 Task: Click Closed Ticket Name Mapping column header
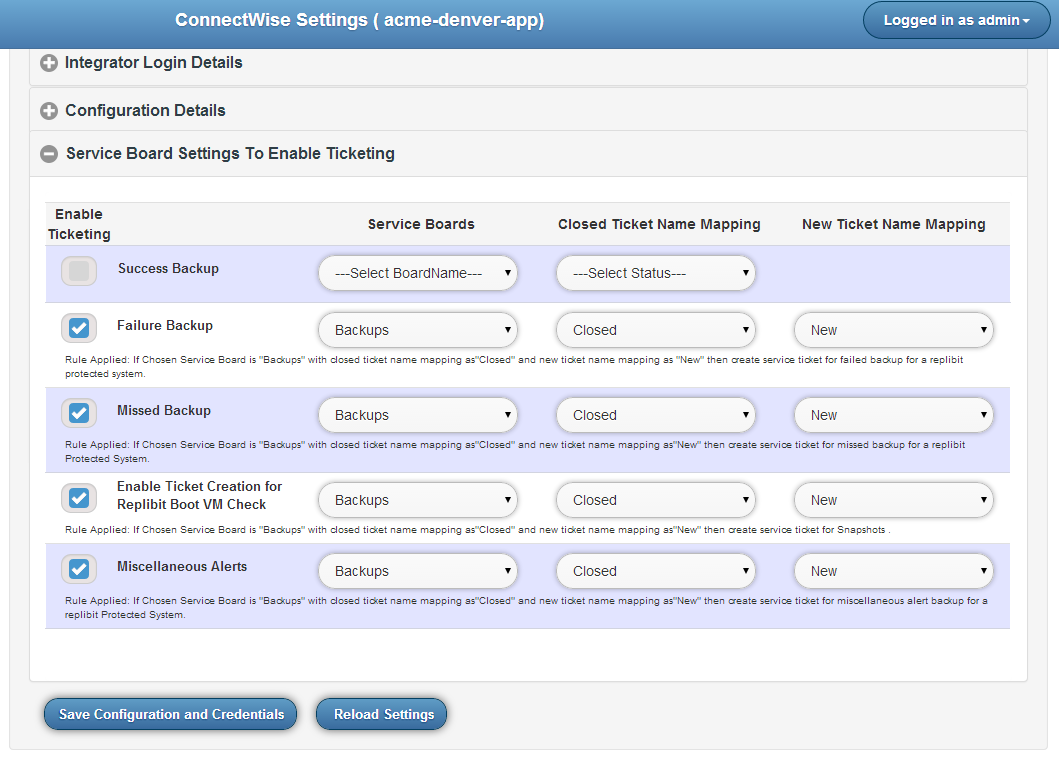tap(659, 224)
